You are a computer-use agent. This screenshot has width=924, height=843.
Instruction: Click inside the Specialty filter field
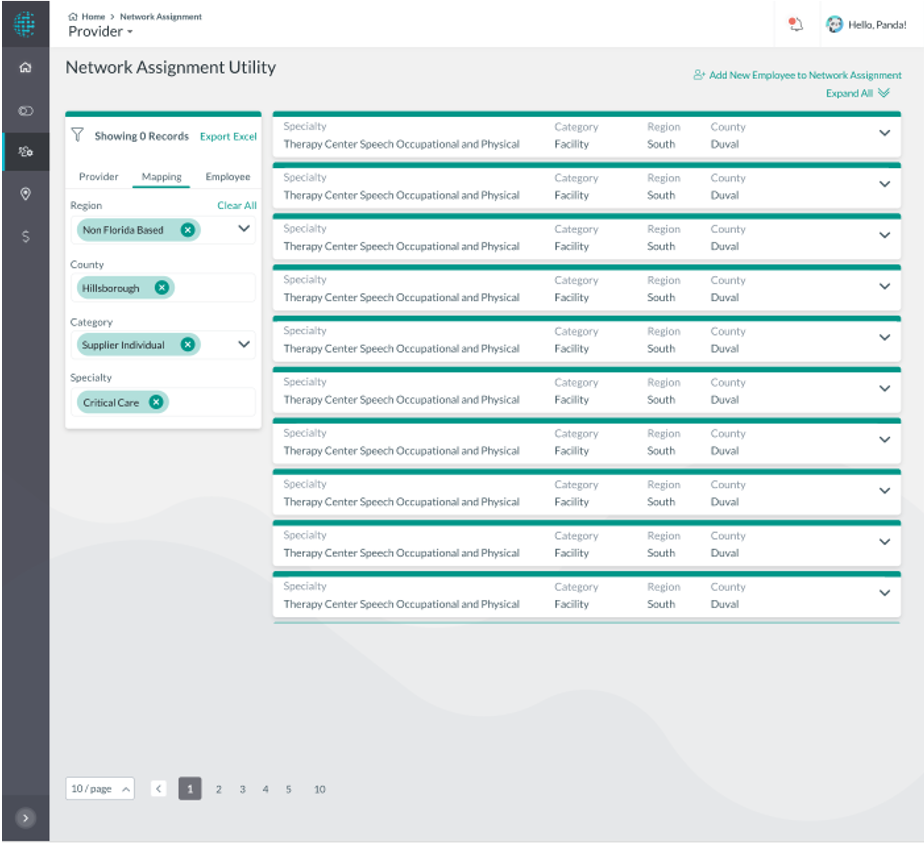click(163, 402)
